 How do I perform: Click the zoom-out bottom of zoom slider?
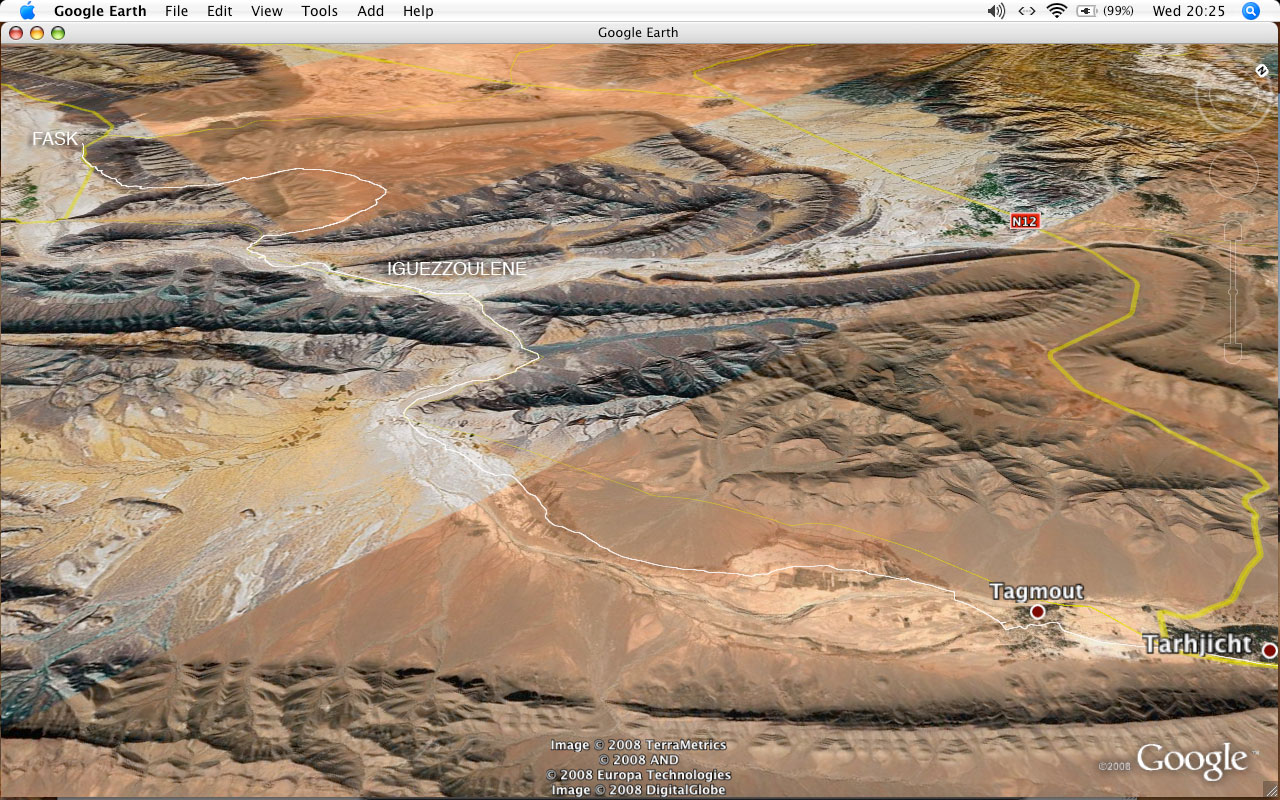point(1232,352)
